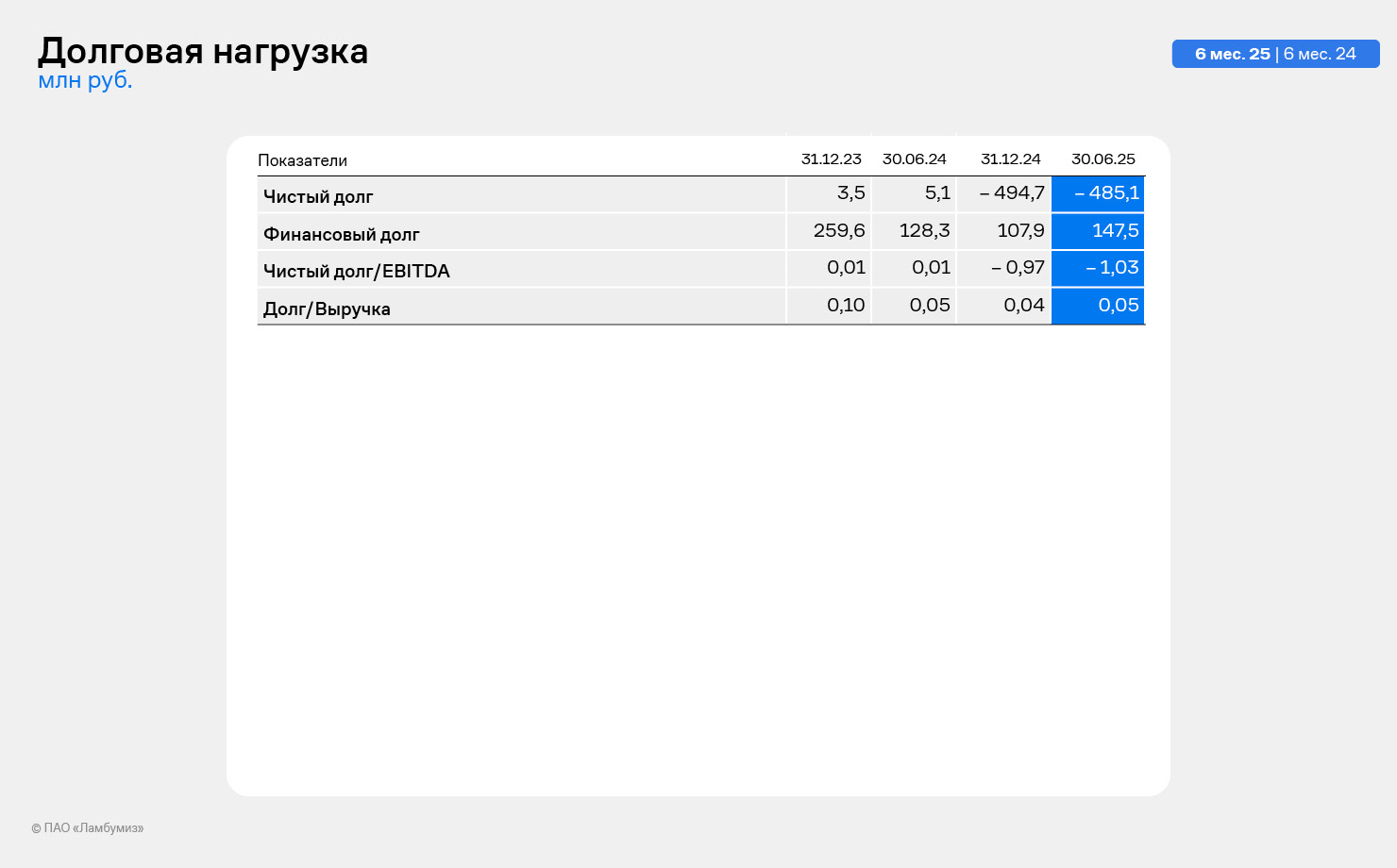Click the 30.06.25 column header
This screenshot has width=1397, height=868.
(1102, 159)
